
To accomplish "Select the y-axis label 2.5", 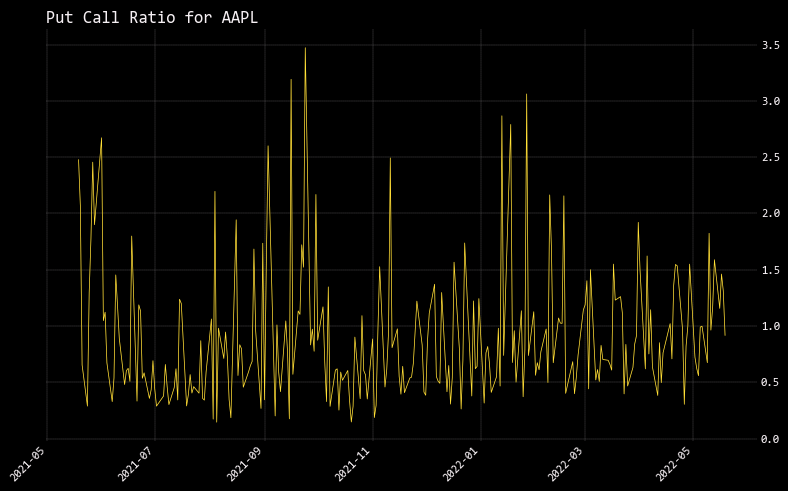I will (x=770, y=158).
